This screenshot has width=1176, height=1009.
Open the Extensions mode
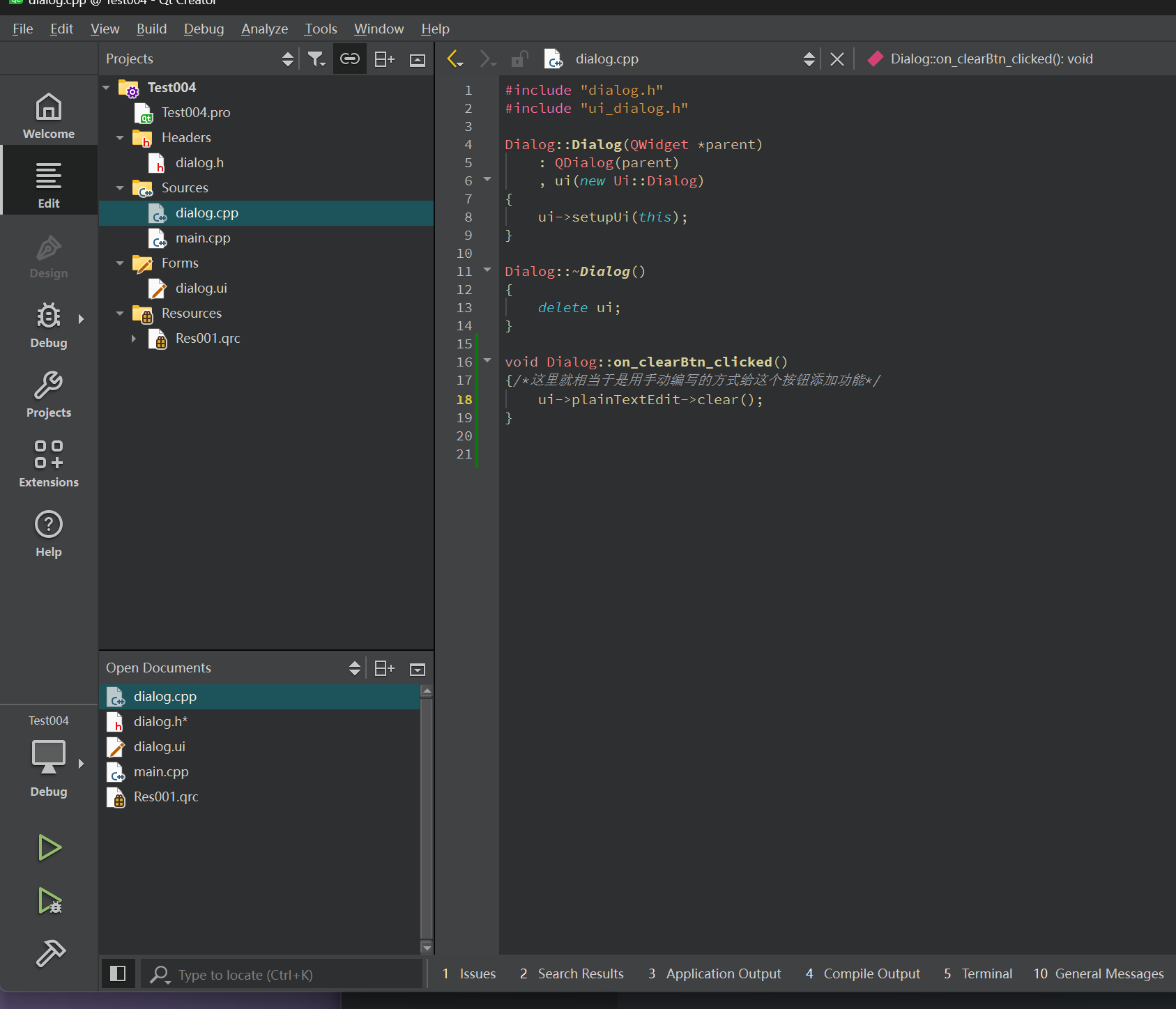49,464
